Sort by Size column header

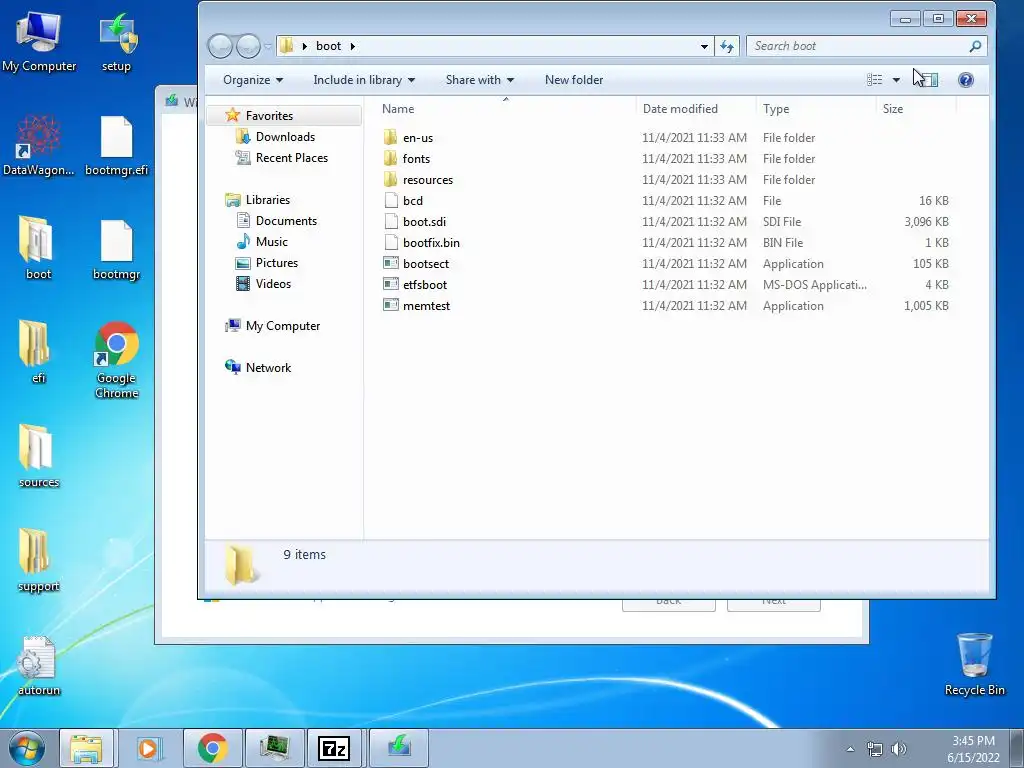coord(916,109)
